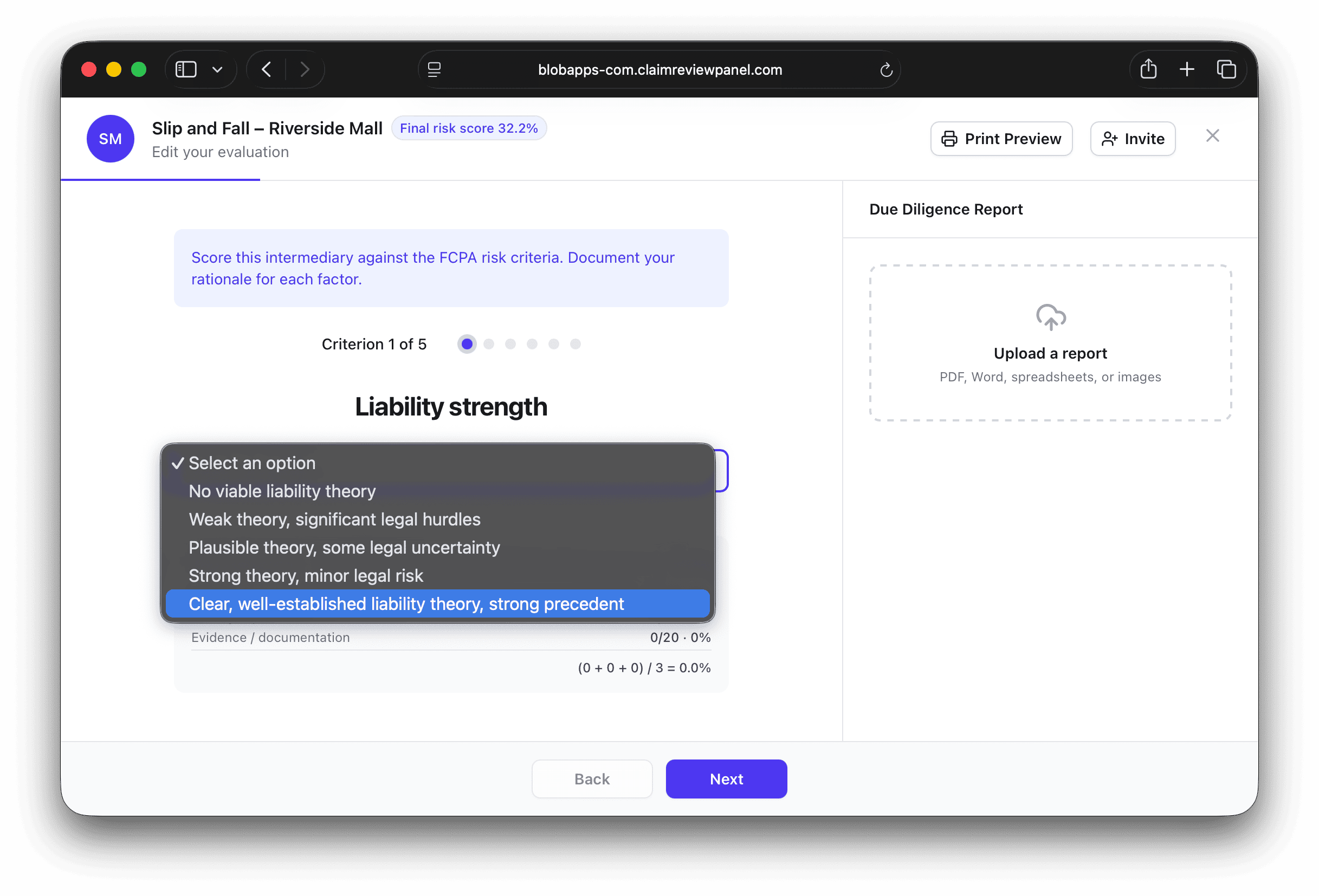Click 'Upload a report' text
The width and height of the screenshot is (1319, 896).
click(x=1050, y=354)
